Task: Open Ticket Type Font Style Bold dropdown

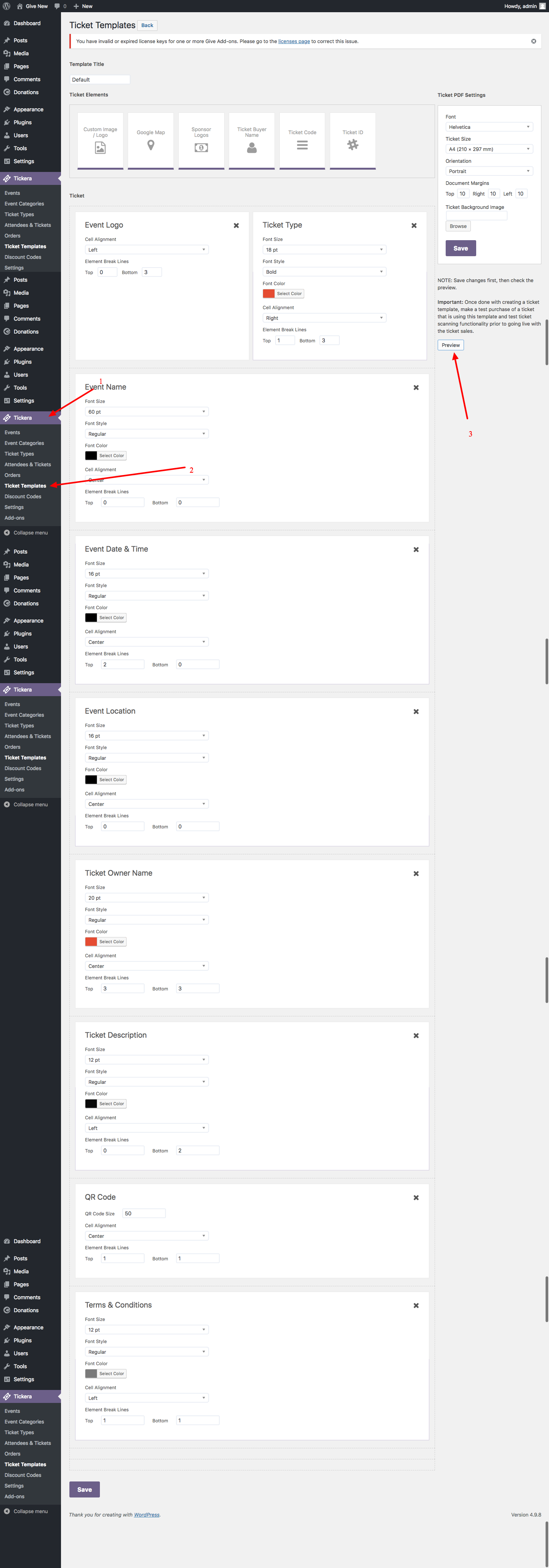Action: point(324,271)
